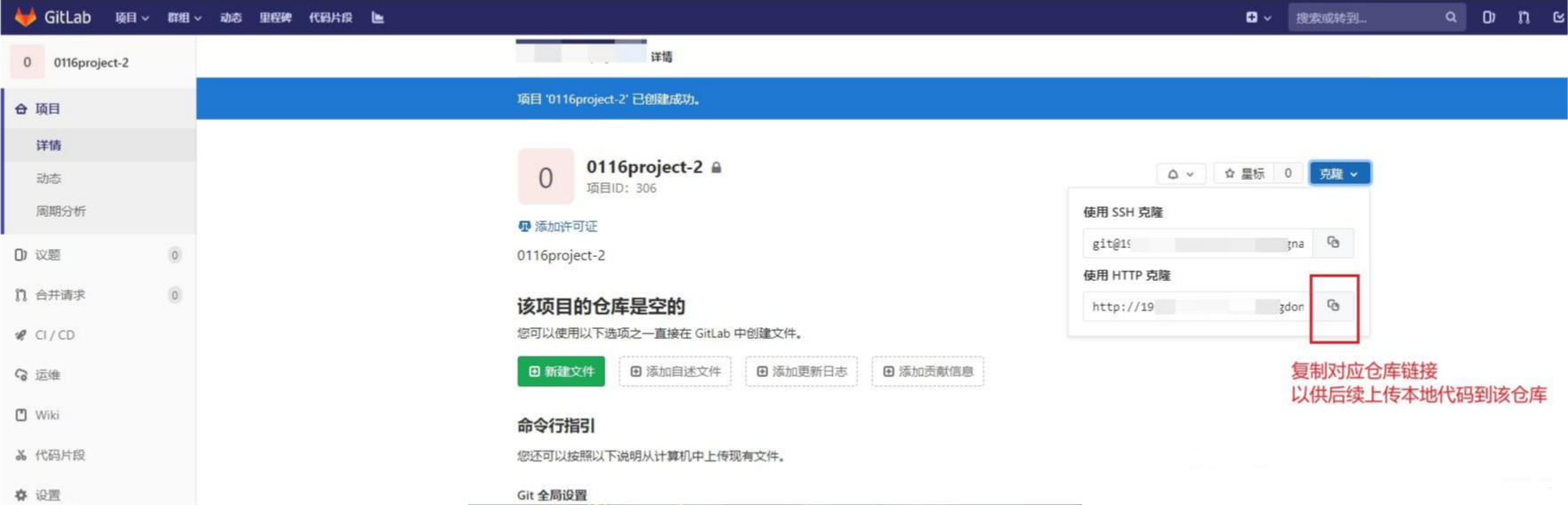Open the 群组 dropdown in top navbar
Image resolution: width=1568 pixels, height=505 pixels.
(184, 18)
